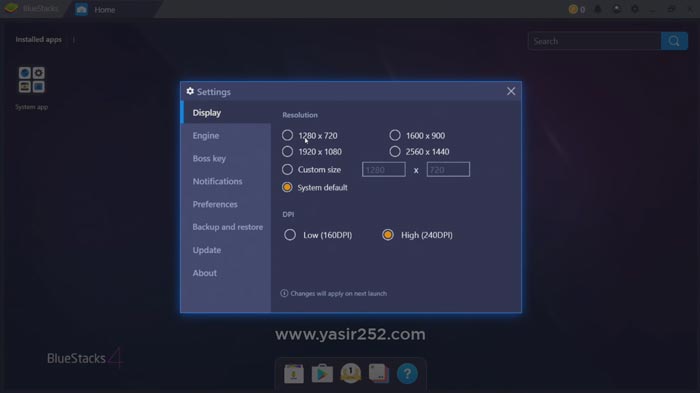This screenshot has width=700, height=393.
Task: Open the settings gear in title bar
Action: tap(634, 9)
